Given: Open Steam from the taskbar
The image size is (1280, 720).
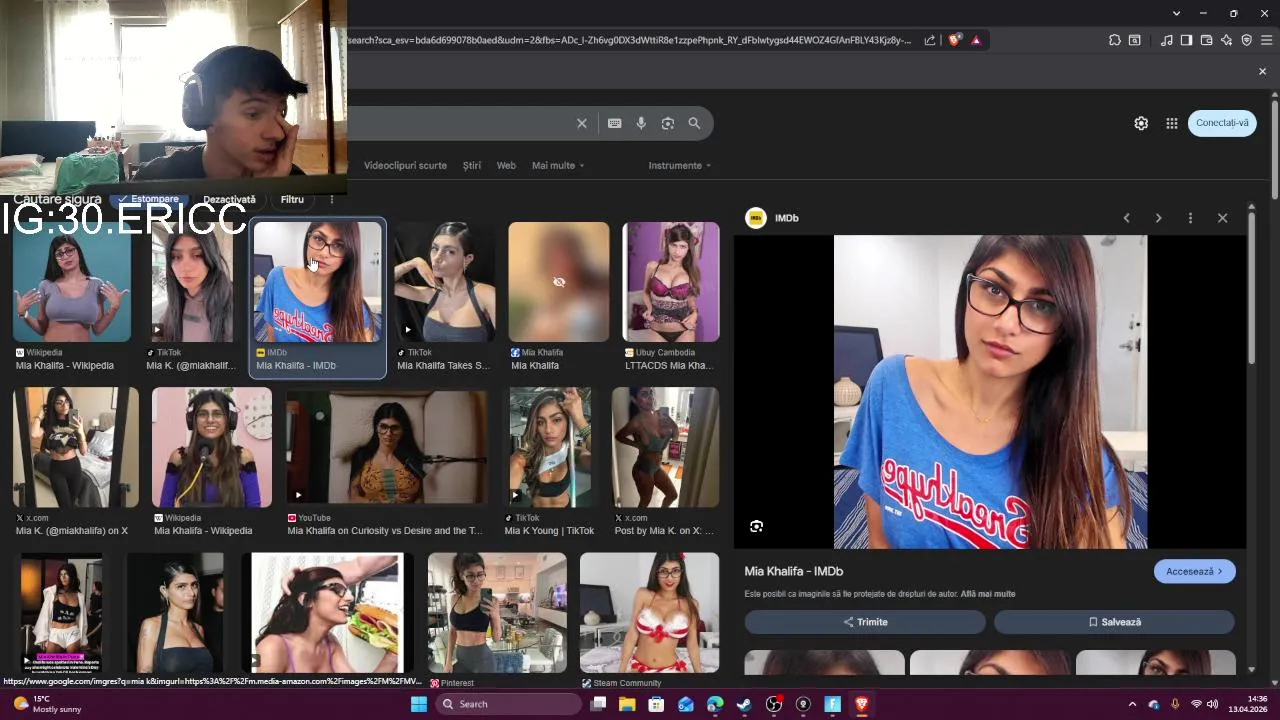Looking at the screenshot, I should click(x=744, y=704).
